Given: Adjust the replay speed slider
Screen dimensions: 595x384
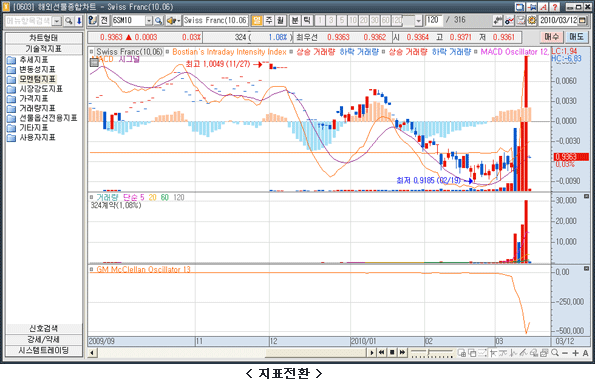Looking at the screenshot, I should tap(432, 353).
